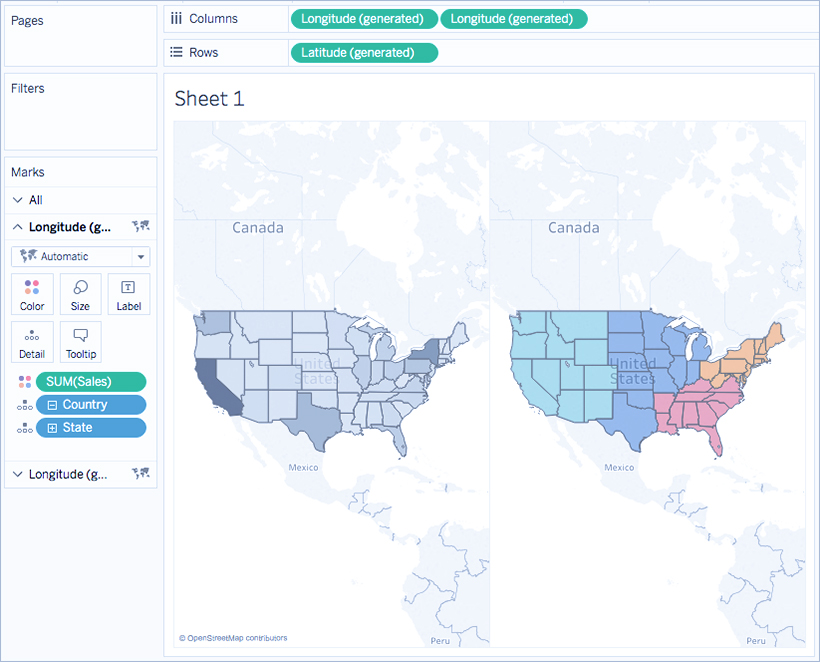Click detail icon beside State pill
Image resolution: width=820 pixels, height=662 pixels.
pos(24,428)
